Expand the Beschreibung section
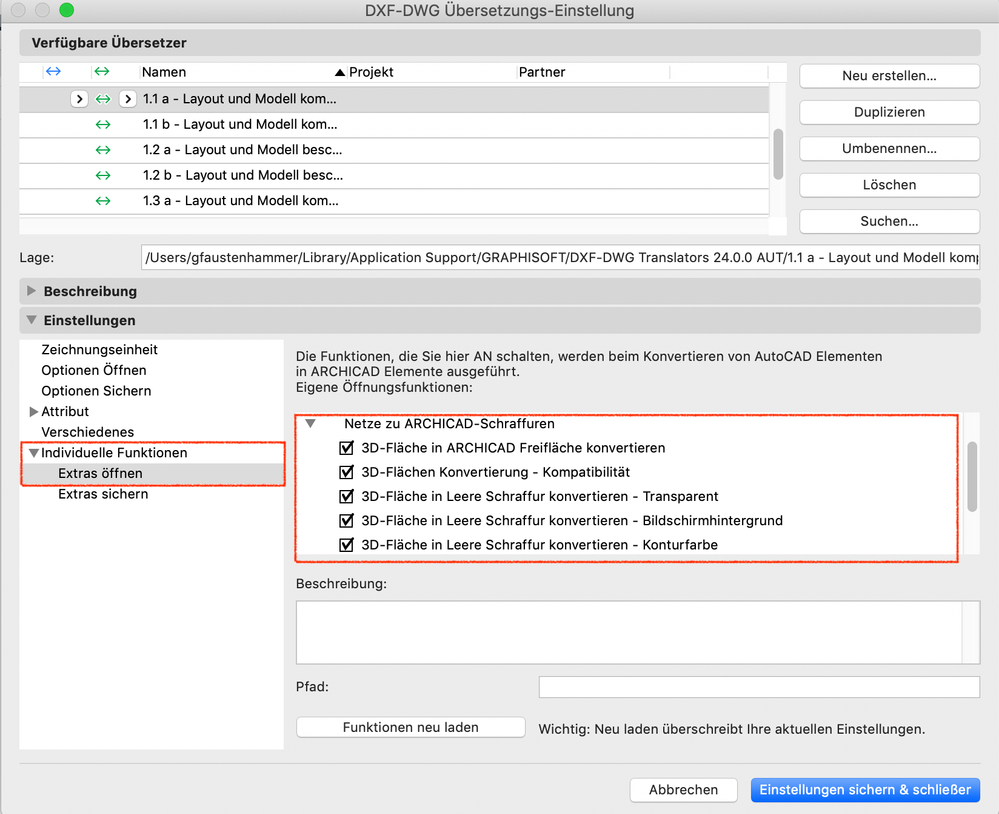 (31, 290)
